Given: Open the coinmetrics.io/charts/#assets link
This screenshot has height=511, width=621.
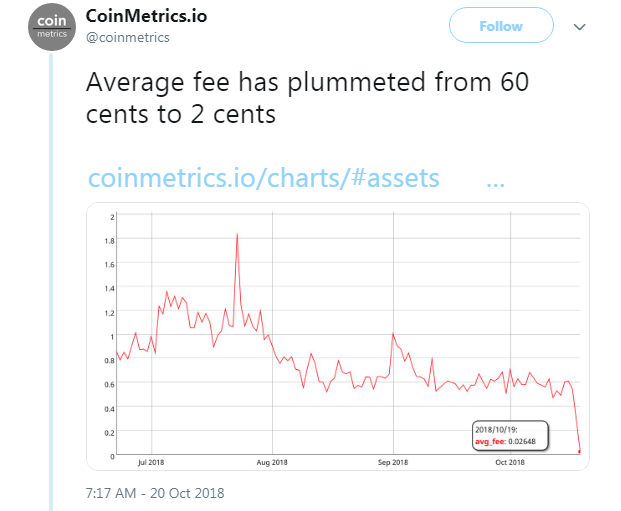Looking at the screenshot, I should click(264, 178).
